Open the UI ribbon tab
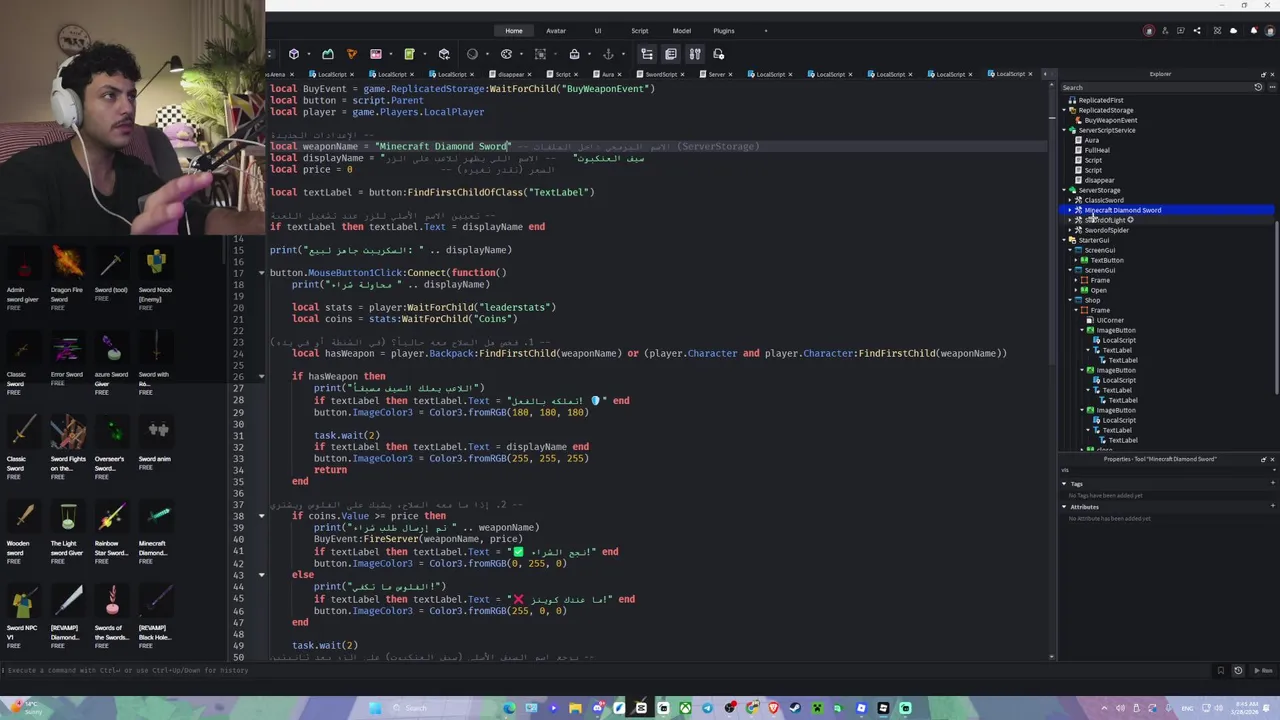This screenshot has width=1280, height=720. 598,31
